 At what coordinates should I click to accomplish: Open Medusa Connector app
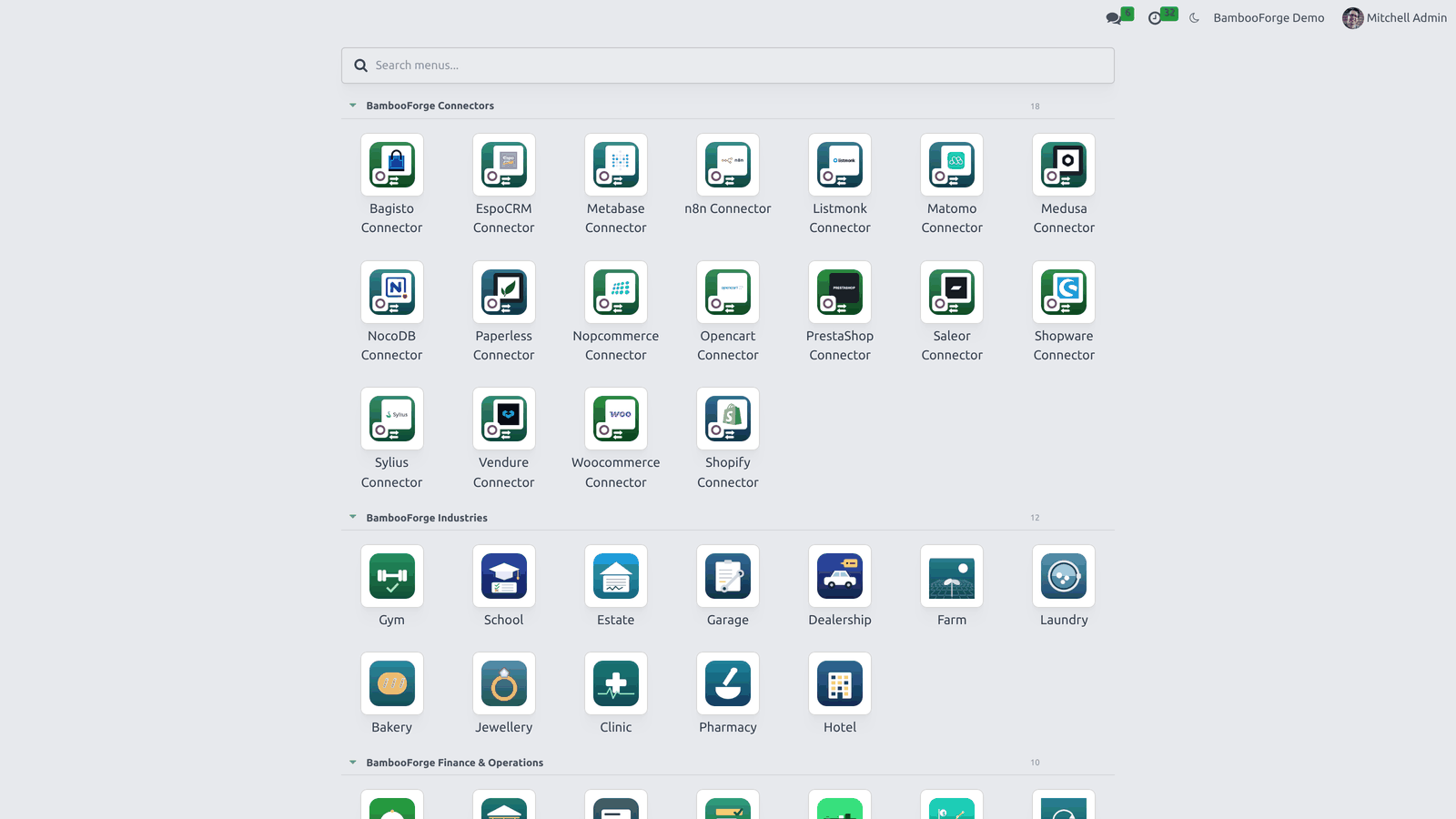[x=1064, y=165]
